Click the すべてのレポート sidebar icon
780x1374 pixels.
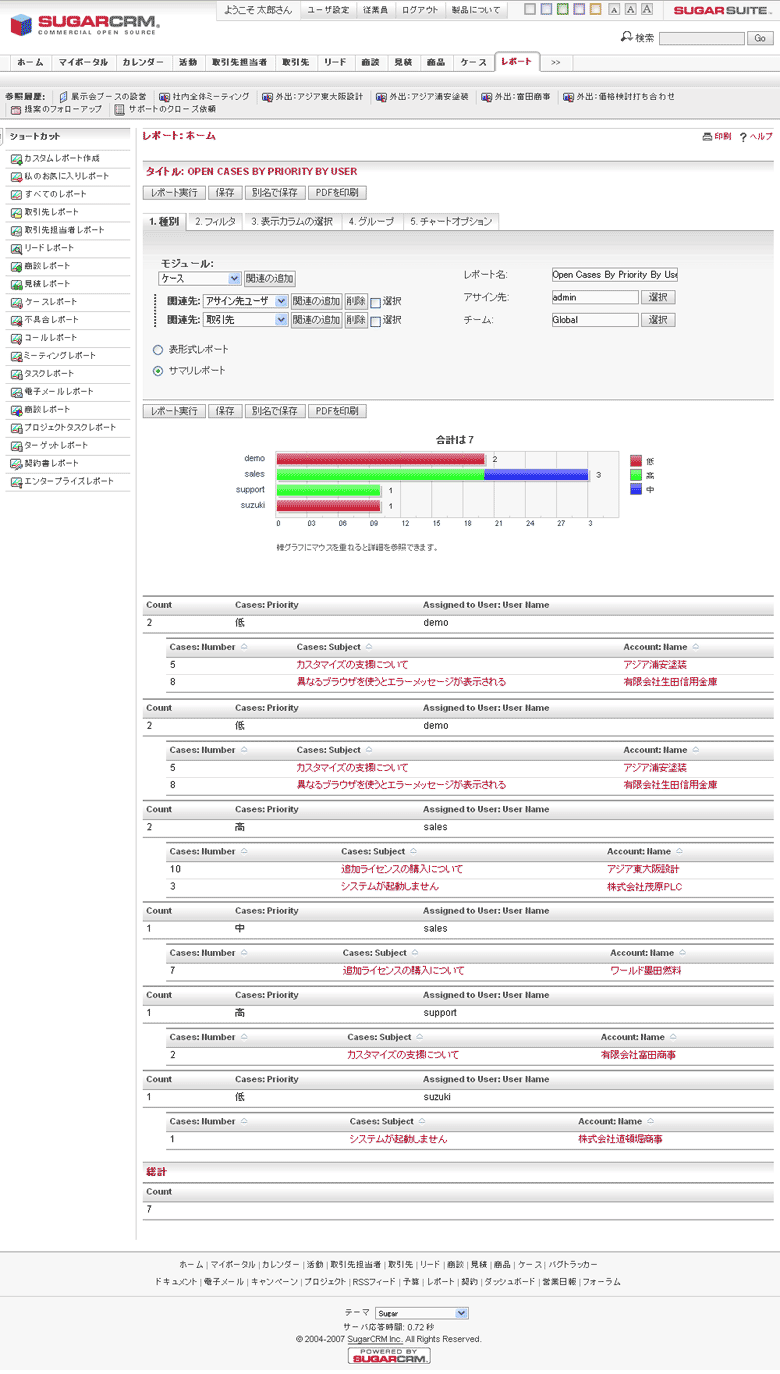tap(17, 194)
